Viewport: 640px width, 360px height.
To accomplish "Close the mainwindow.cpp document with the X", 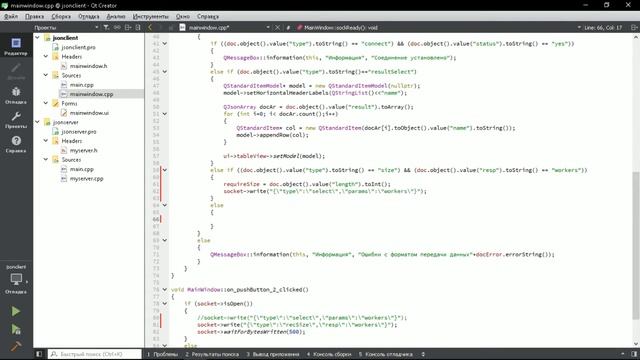I will (x=278, y=27).
